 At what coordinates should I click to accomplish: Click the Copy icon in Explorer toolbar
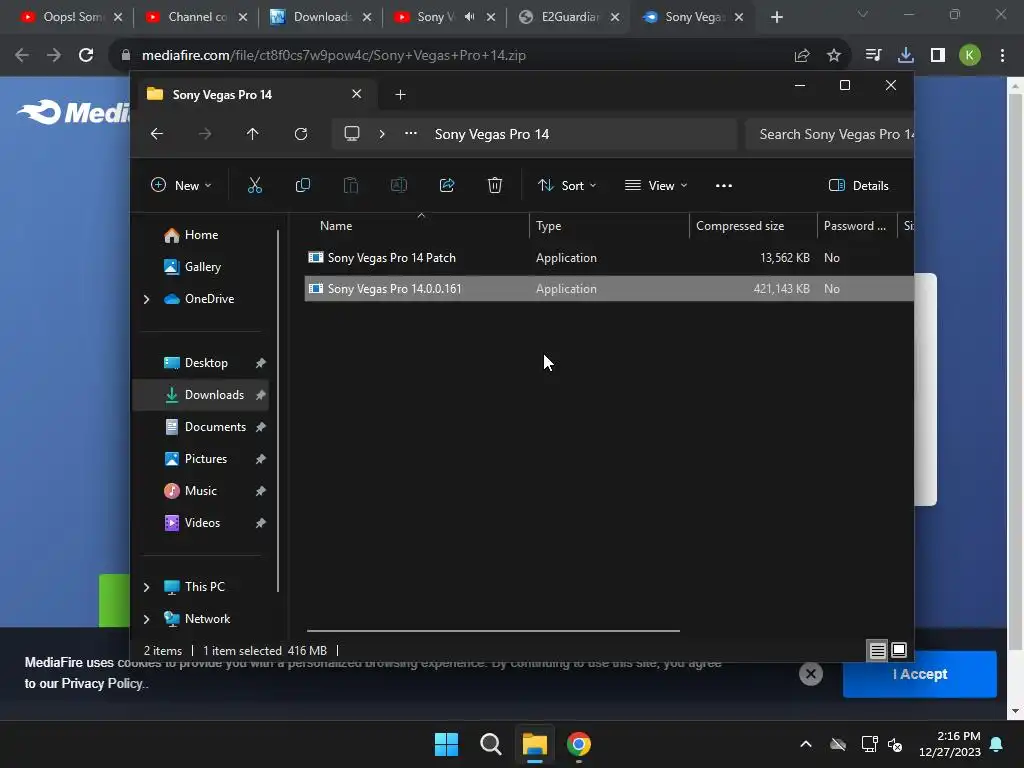pos(302,185)
